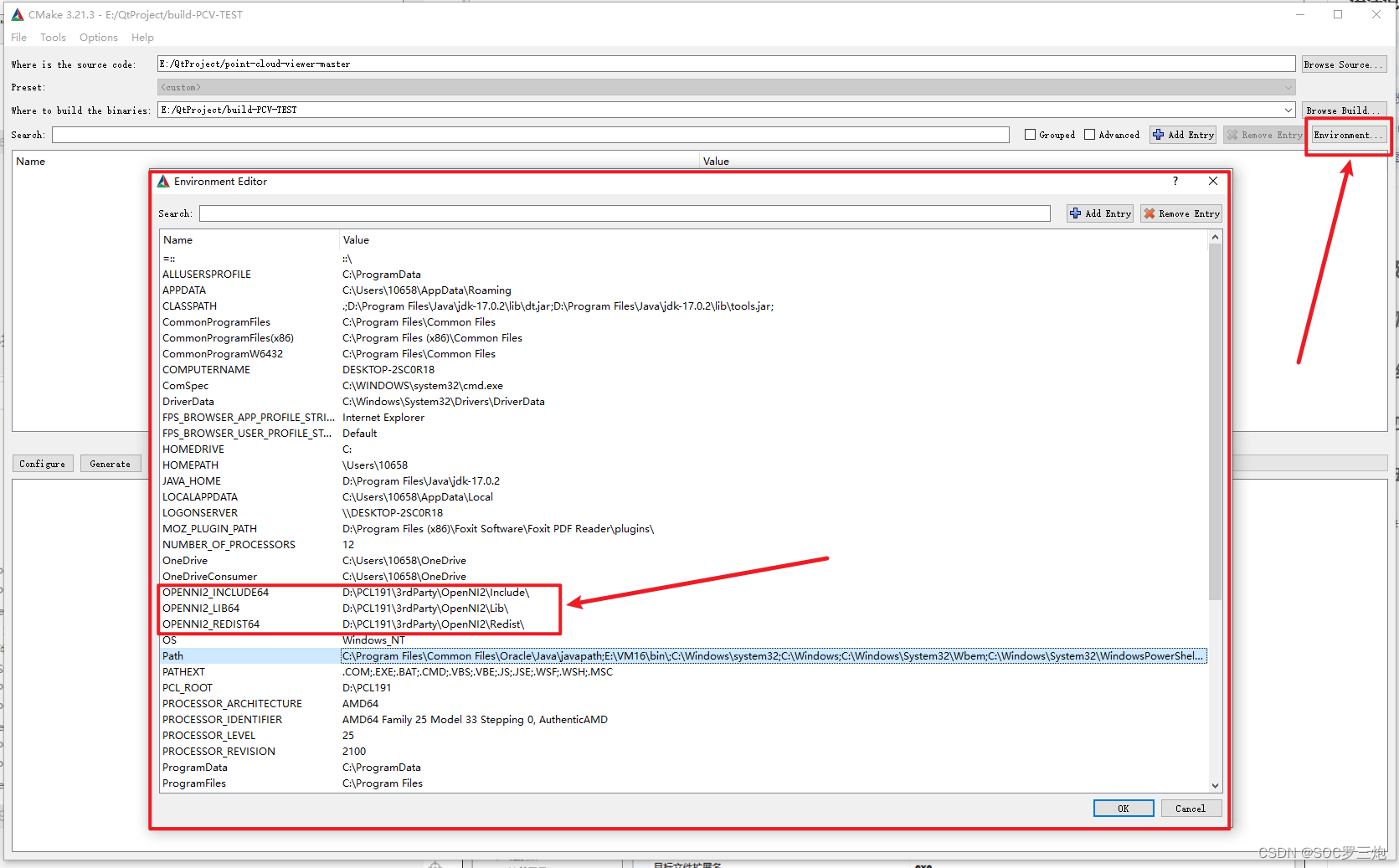This screenshot has width=1399, height=868.
Task: Click the CMake logo icon in main title bar
Action: pos(18,14)
